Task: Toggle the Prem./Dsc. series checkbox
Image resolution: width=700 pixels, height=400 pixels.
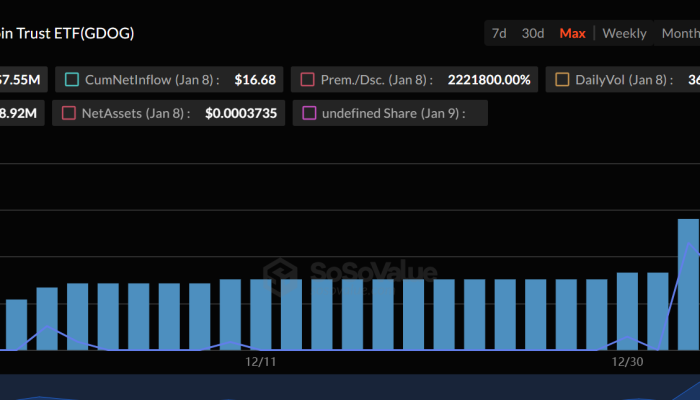Action: pos(308,79)
